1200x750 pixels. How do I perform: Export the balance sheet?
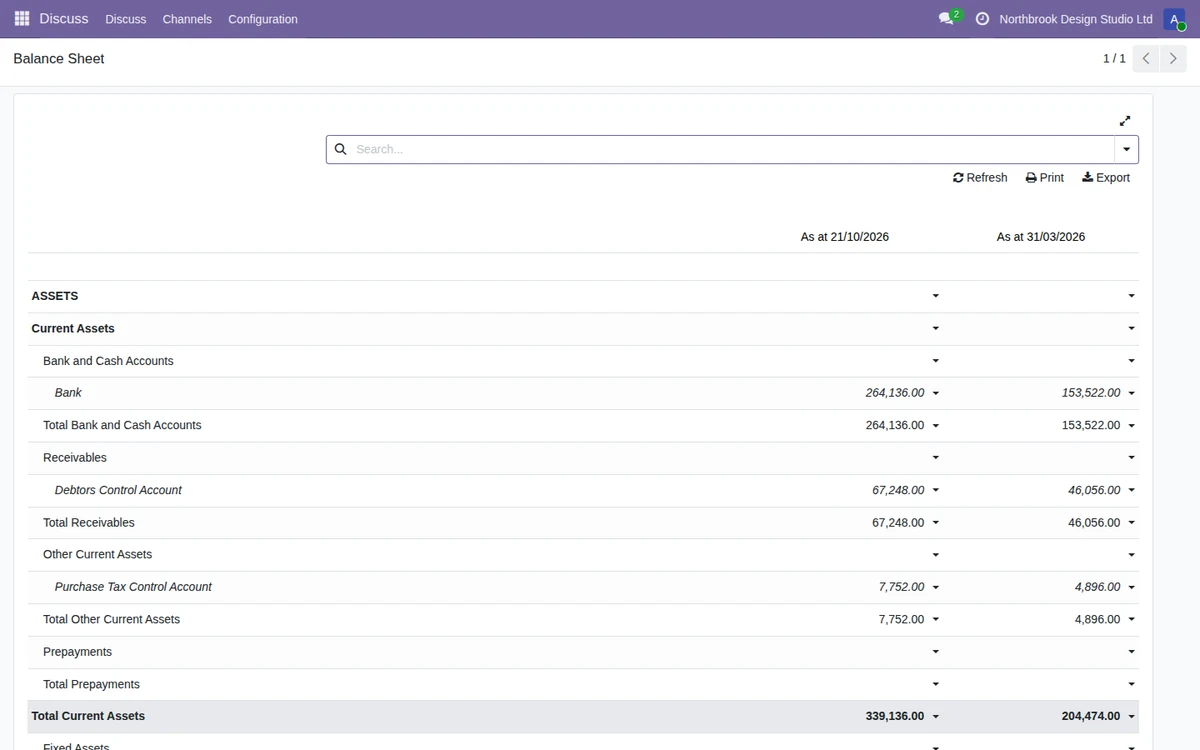click(x=1106, y=178)
